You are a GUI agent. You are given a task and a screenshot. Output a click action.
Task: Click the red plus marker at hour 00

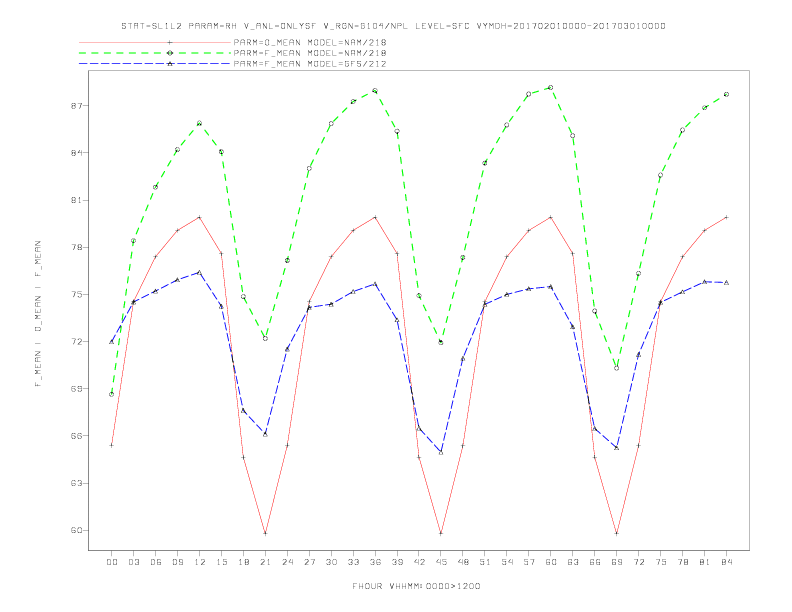(112, 445)
